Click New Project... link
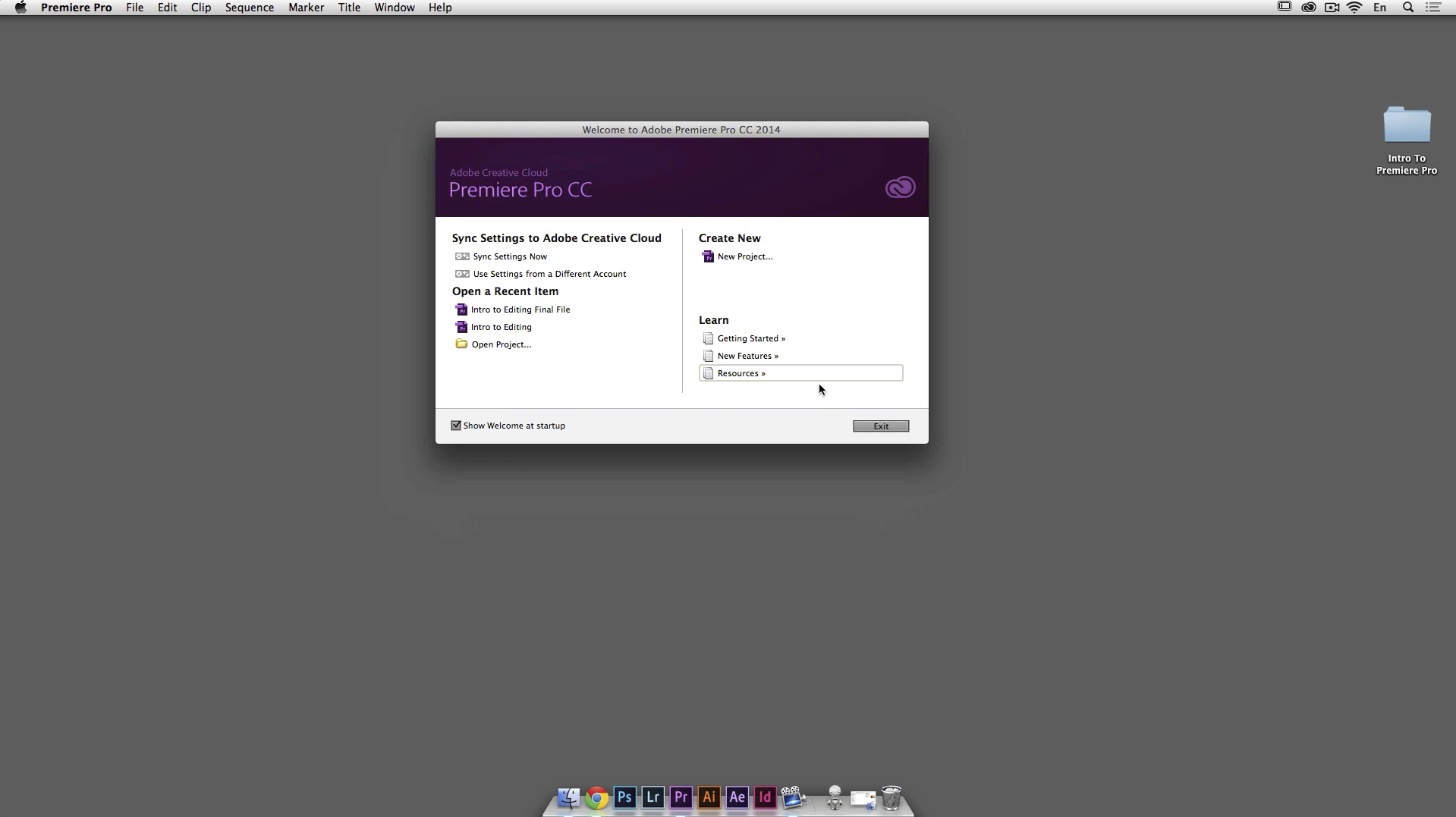Image resolution: width=1456 pixels, height=817 pixels. pos(745,256)
